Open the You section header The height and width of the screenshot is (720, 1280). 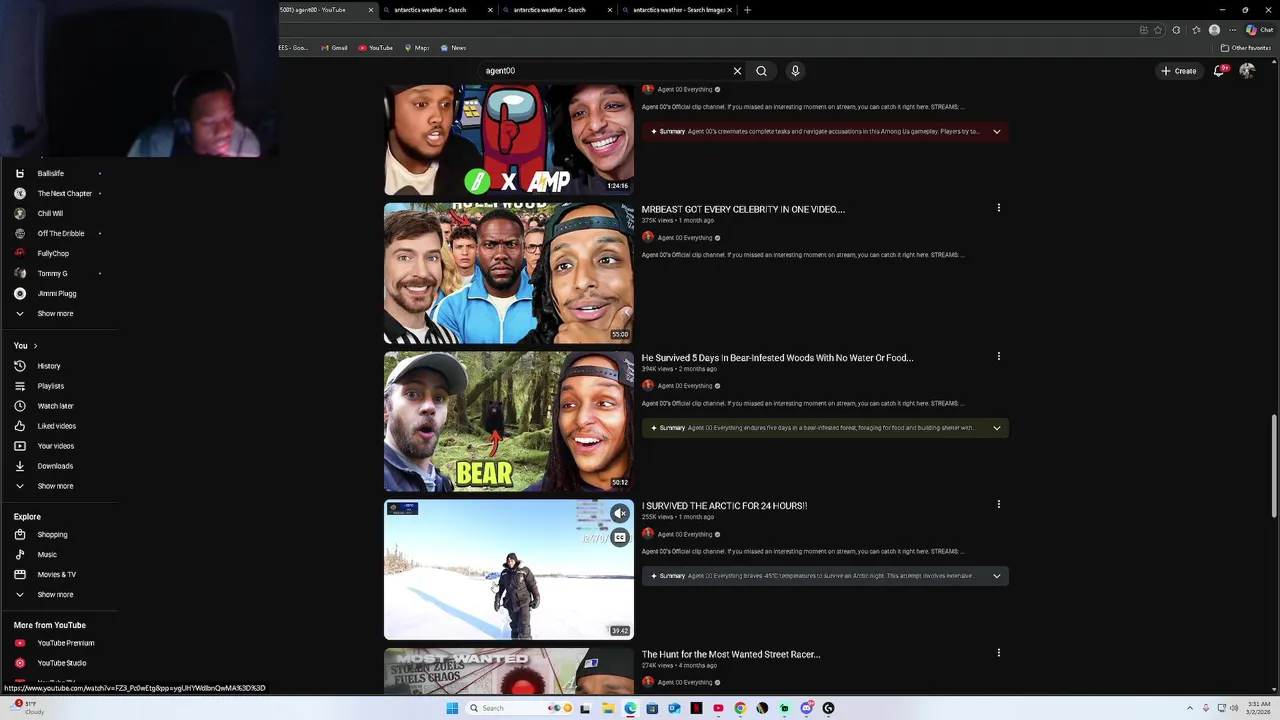pos(25,346)
